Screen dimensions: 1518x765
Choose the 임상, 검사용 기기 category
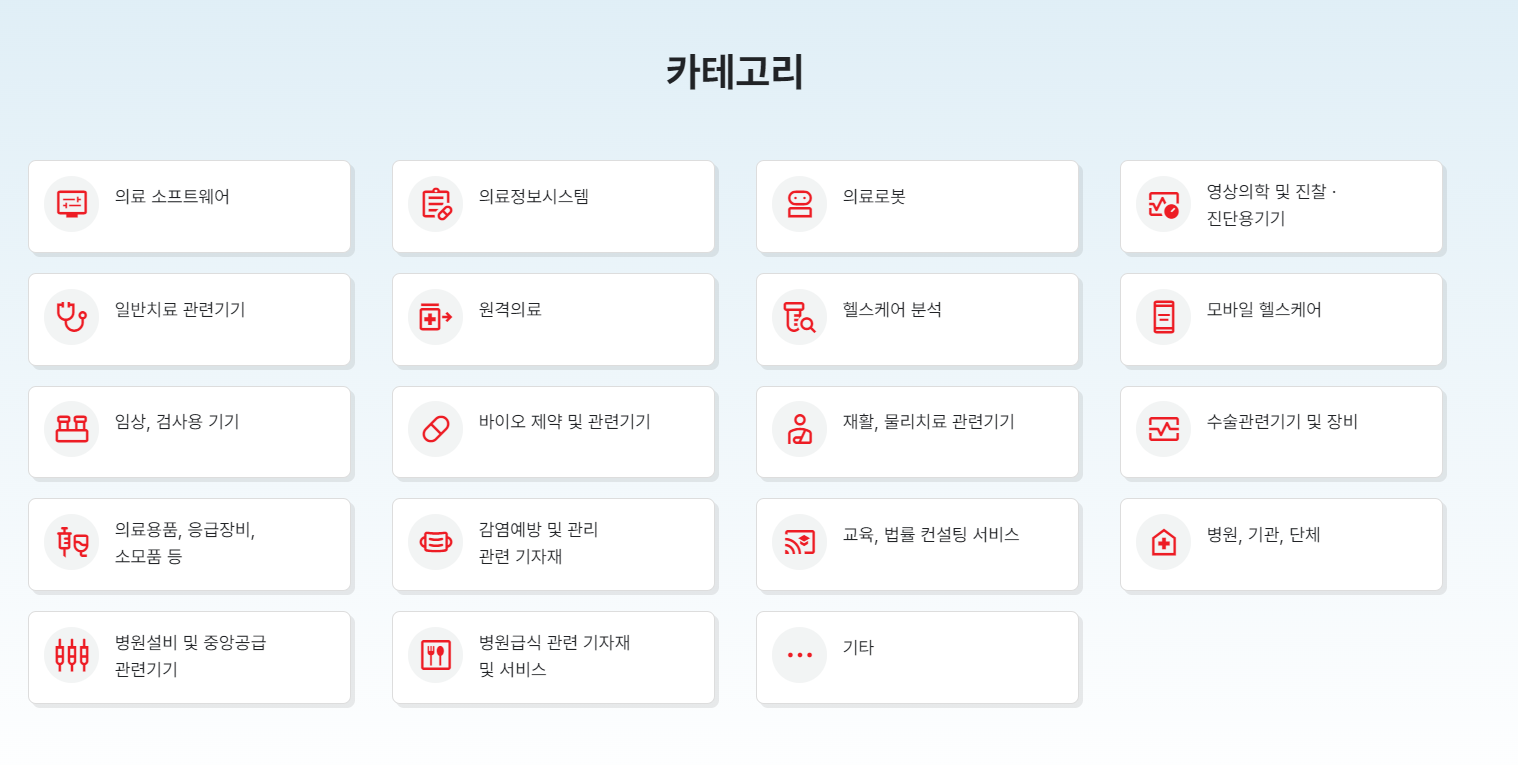tap(189, 432)
